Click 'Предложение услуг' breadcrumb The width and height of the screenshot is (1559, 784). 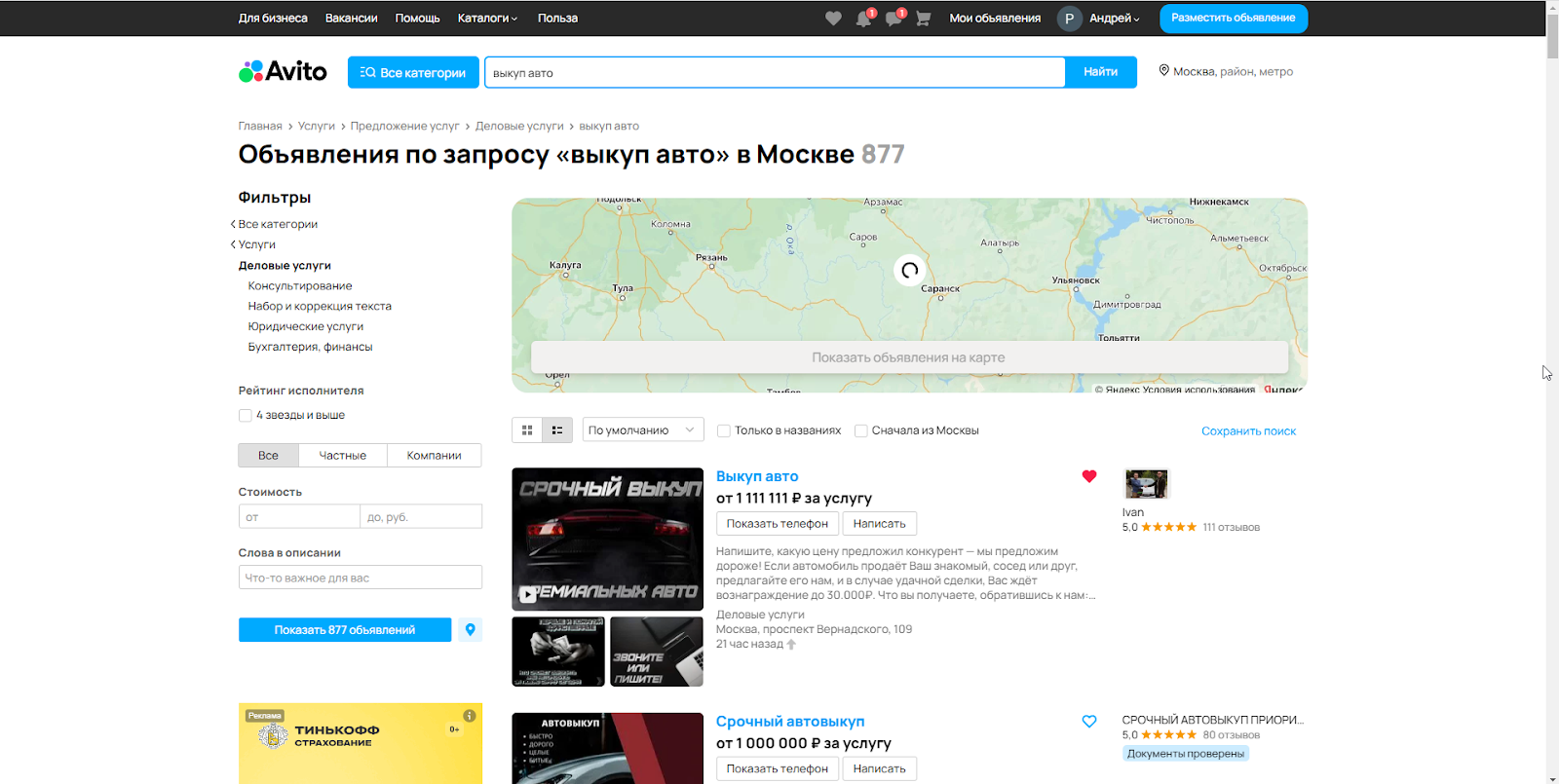[x=404, y=126]
